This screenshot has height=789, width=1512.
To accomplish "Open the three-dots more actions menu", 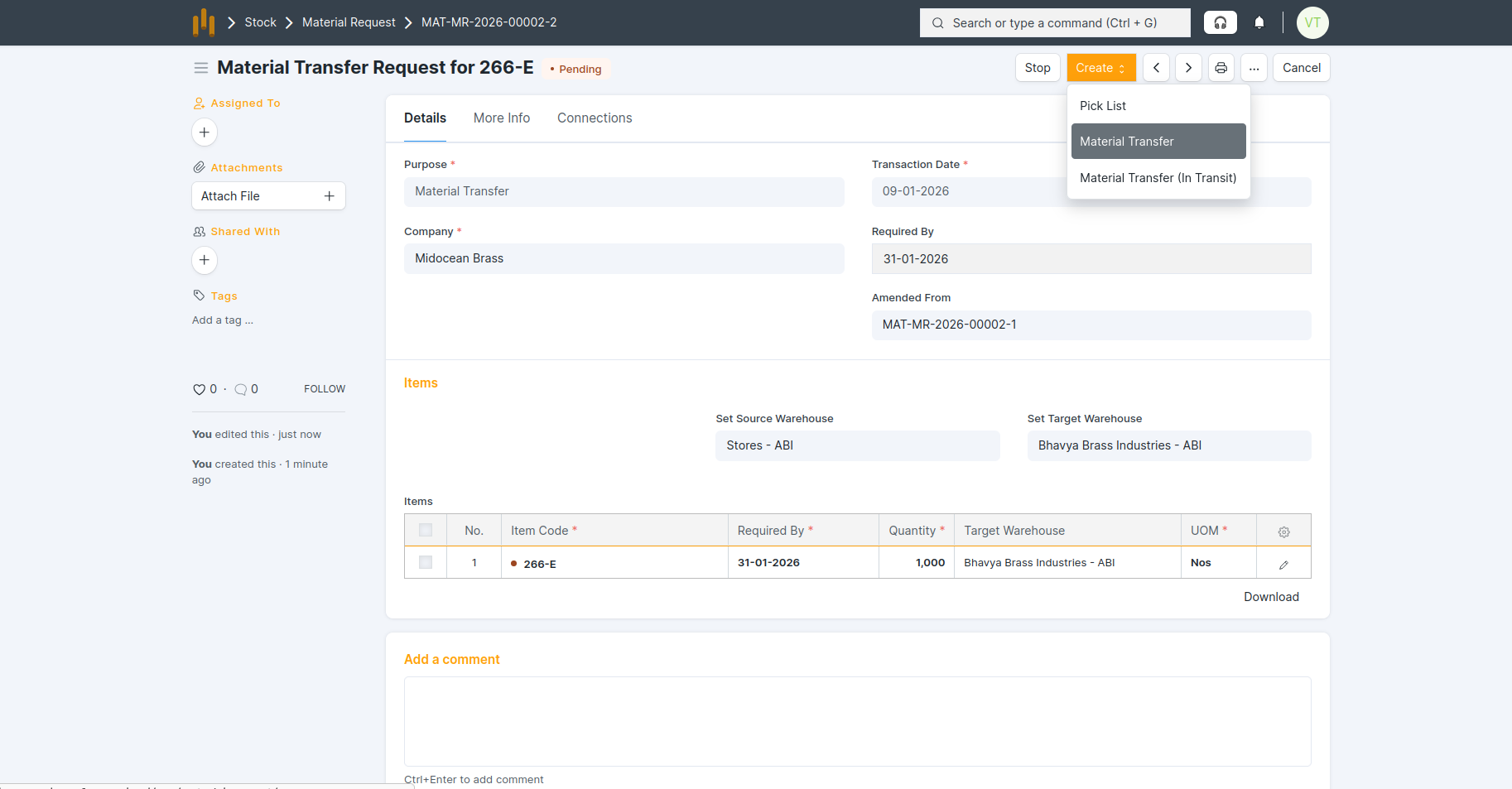I will (x=1254, y=68).
